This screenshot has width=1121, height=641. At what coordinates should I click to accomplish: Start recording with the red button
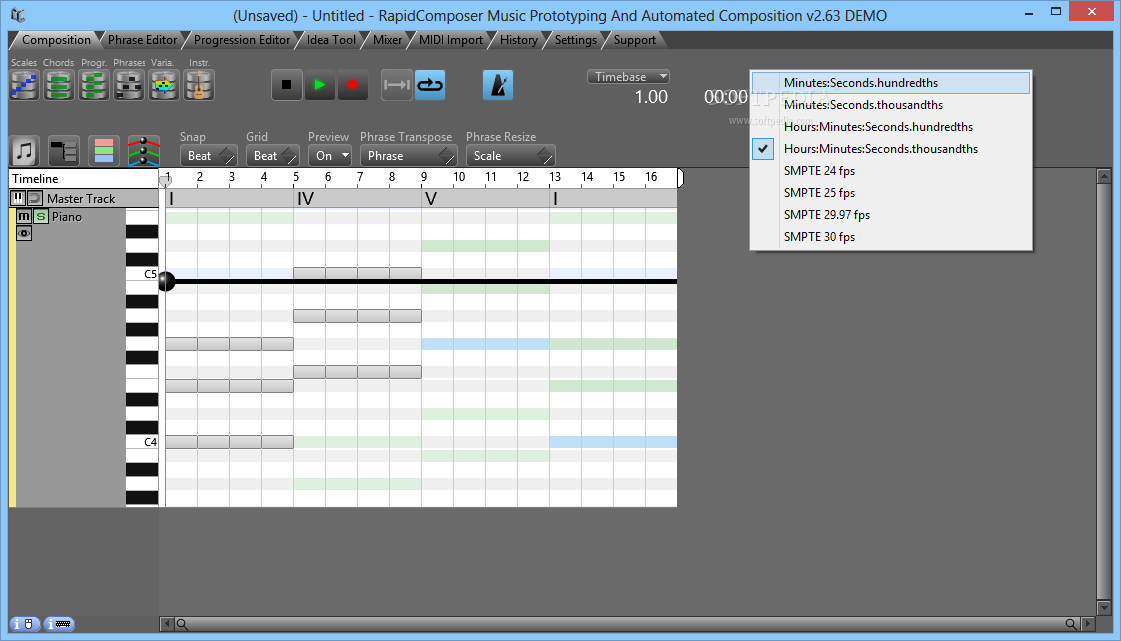pyautogui.click(x=352, y=85)
